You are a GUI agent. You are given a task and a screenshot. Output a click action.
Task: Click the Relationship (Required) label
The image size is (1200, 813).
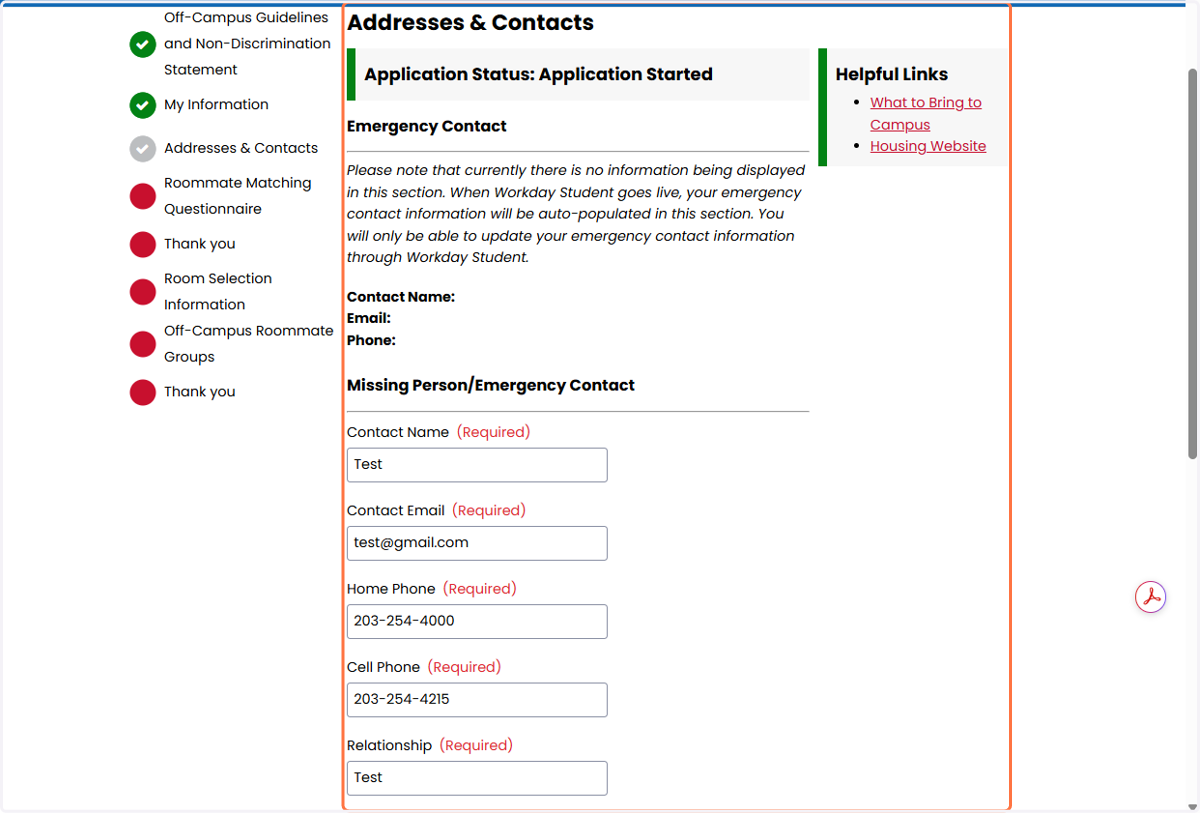click(x=430, y=745)
